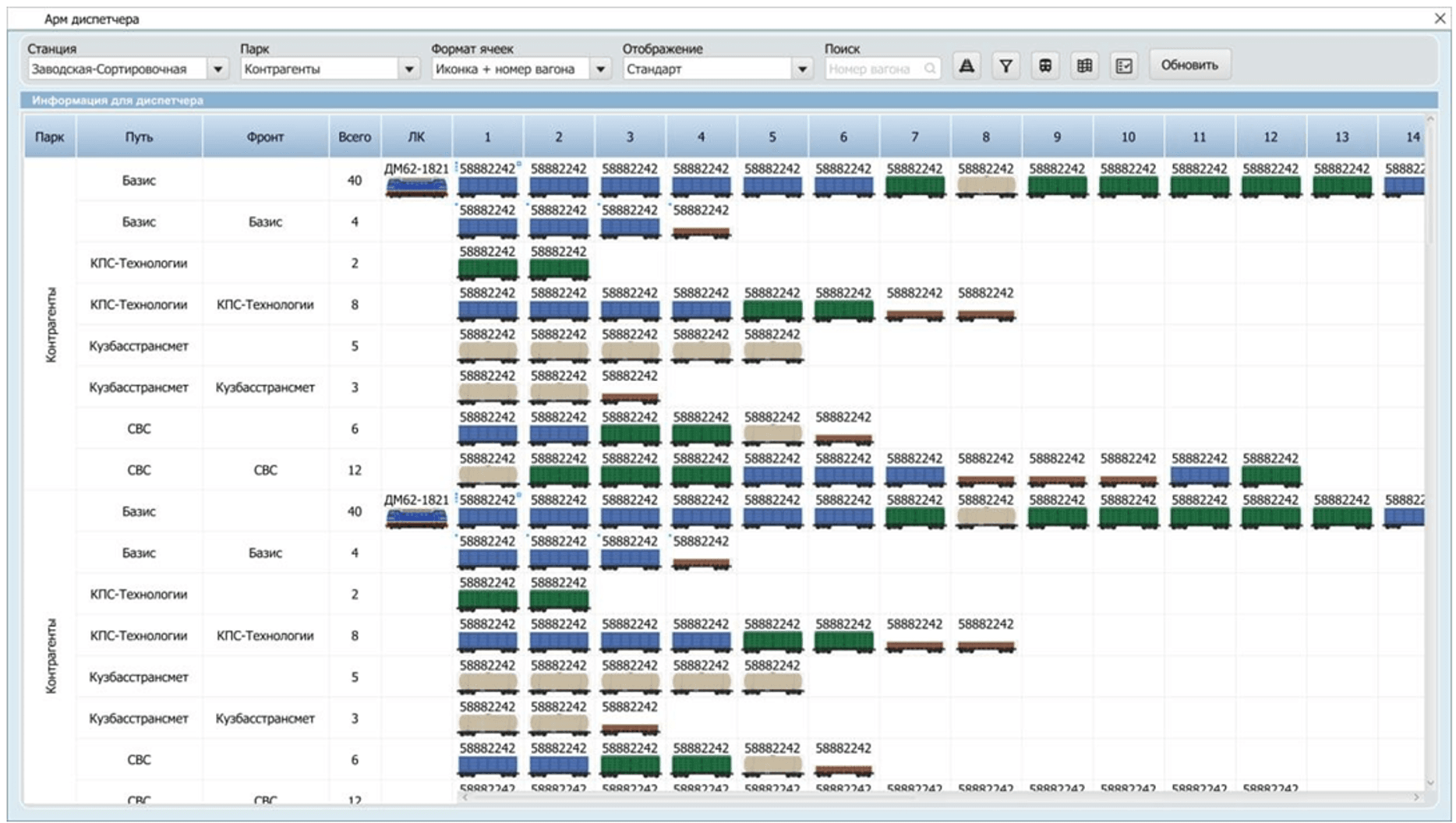Click the Информация для диспетчера panel header
Screen dimensions: 1456x823
point(730,100)
